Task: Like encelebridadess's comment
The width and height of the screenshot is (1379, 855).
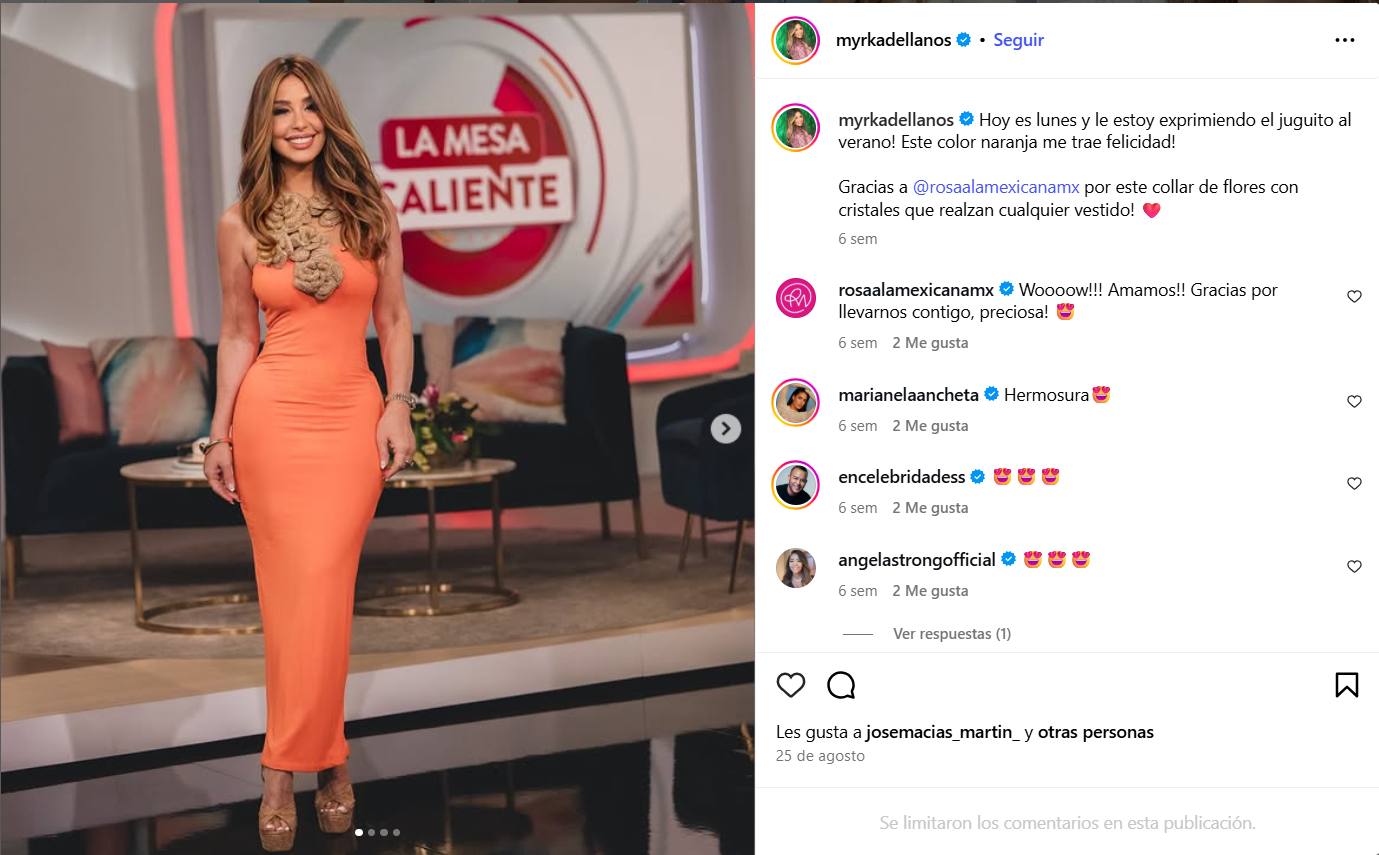Action: click(x=1354, y=484)
